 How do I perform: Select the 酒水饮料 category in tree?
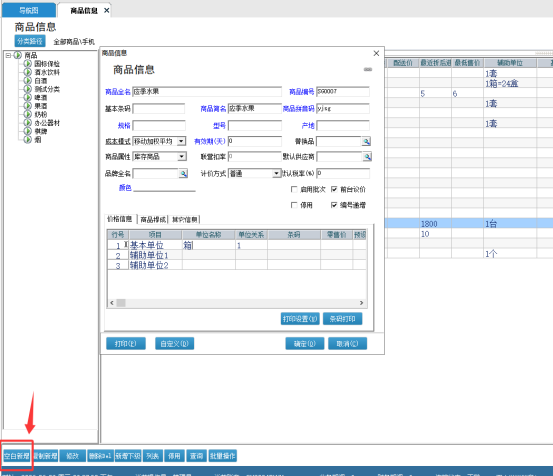click(47, 72)
